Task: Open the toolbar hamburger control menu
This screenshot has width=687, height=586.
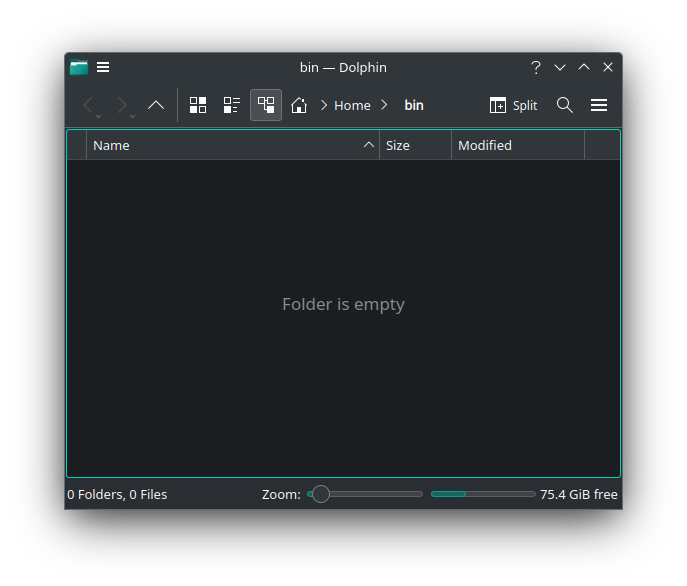Action: [x=599, y=105]
